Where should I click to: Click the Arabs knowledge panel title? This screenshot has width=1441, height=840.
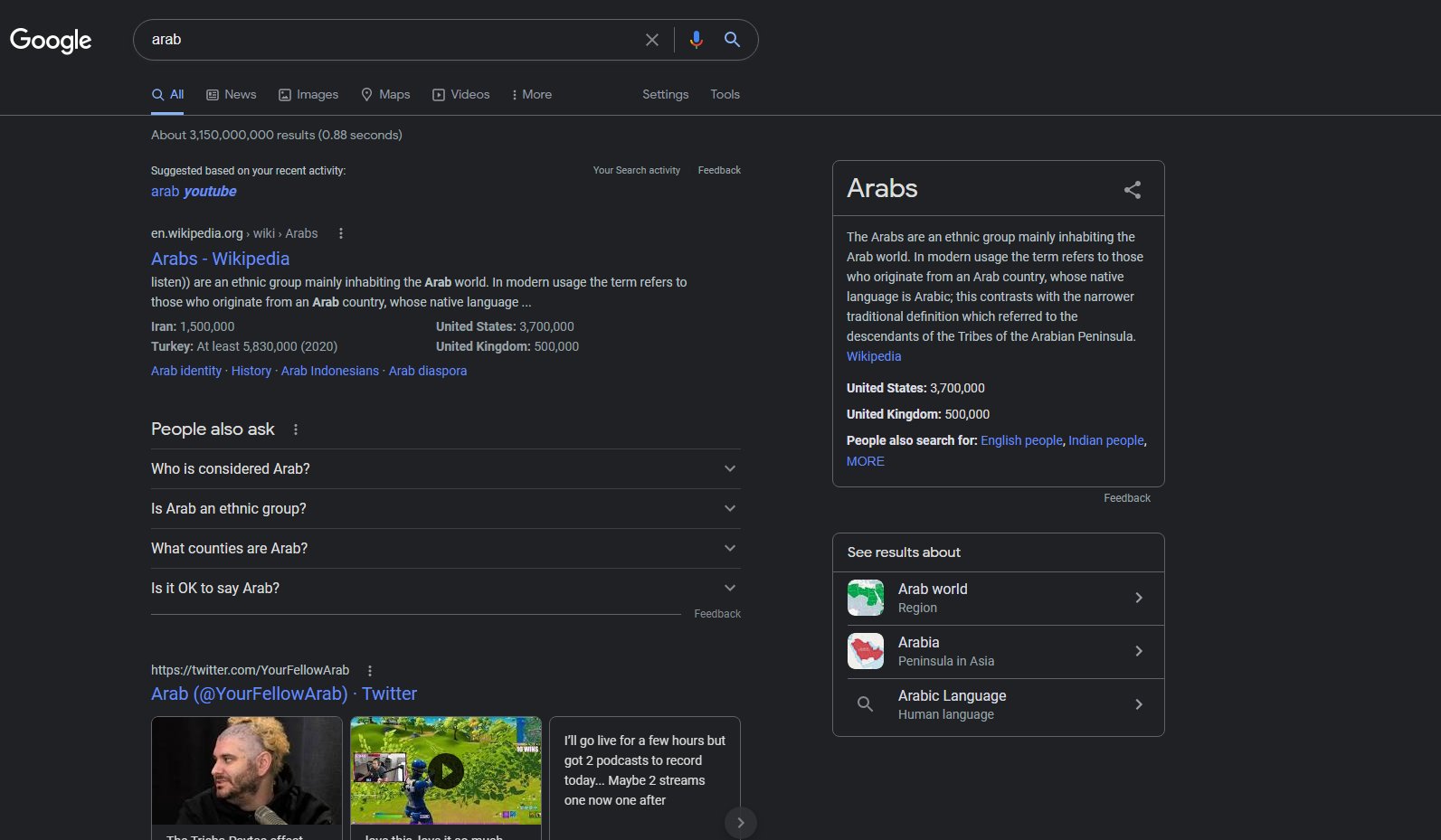pyautogui.click(x=882, y=188)
